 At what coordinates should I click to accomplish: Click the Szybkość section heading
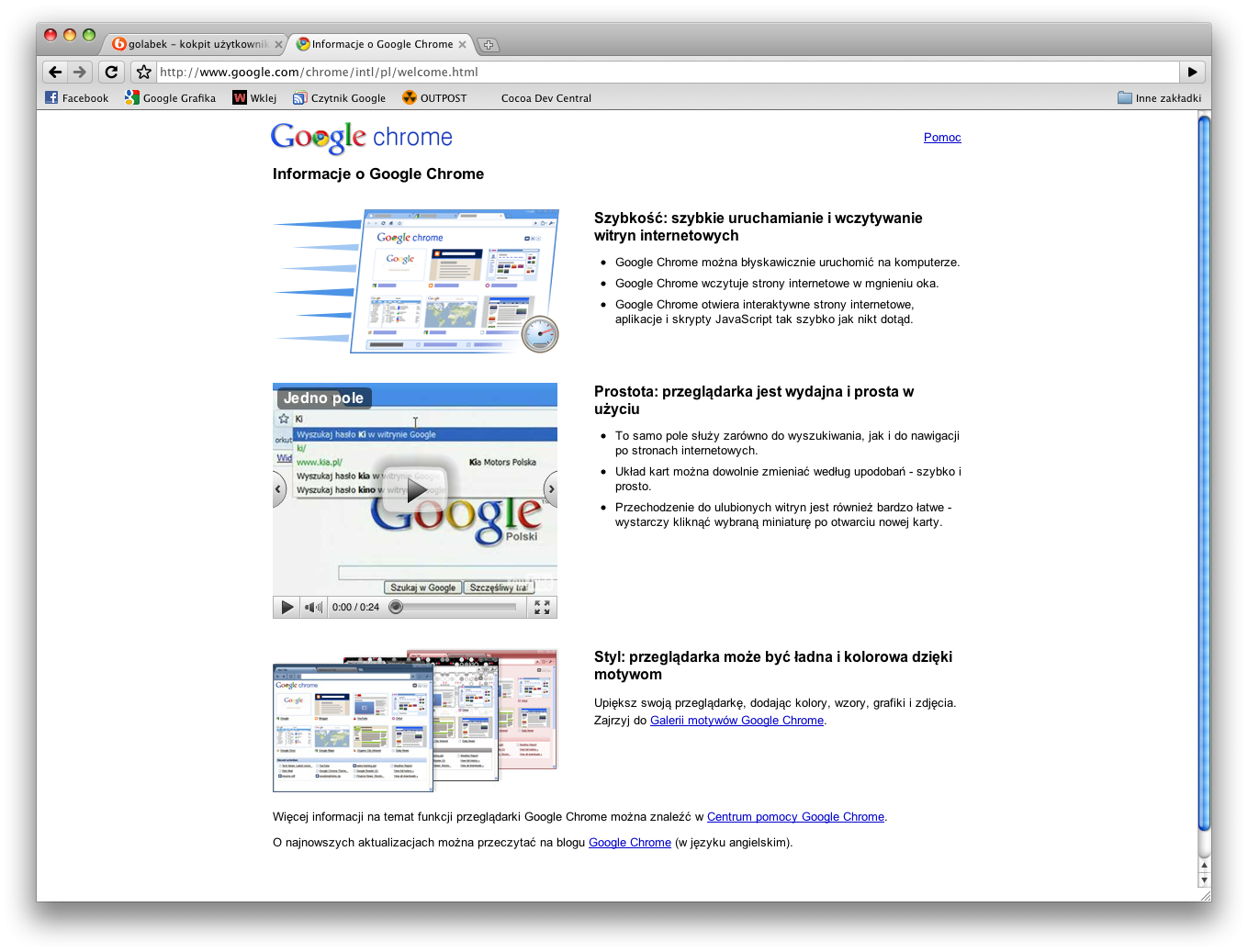coord(759,227)
